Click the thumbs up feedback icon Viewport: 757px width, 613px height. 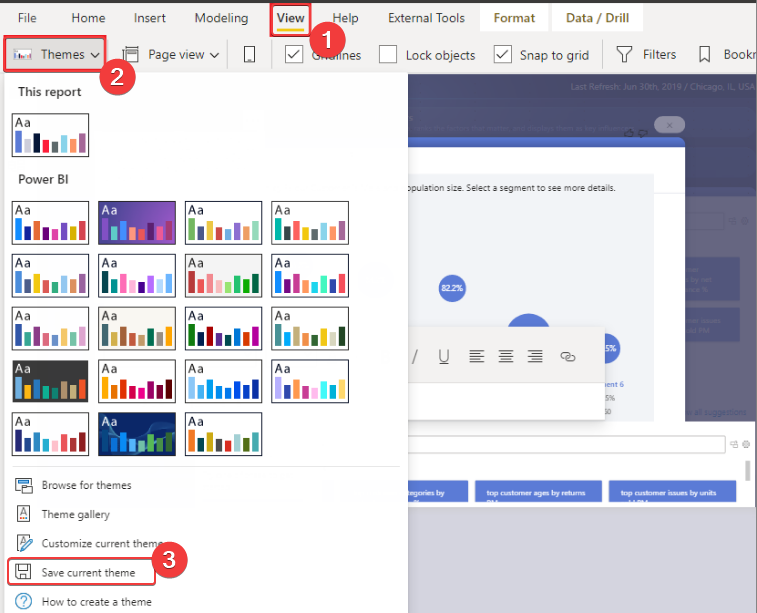pyautogui.click(x=629, y=132)
